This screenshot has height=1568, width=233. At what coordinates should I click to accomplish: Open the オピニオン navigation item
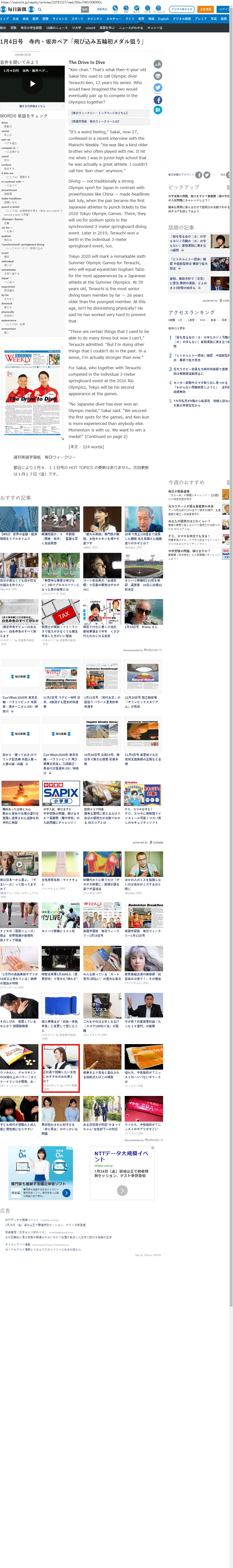pos(95,19)
